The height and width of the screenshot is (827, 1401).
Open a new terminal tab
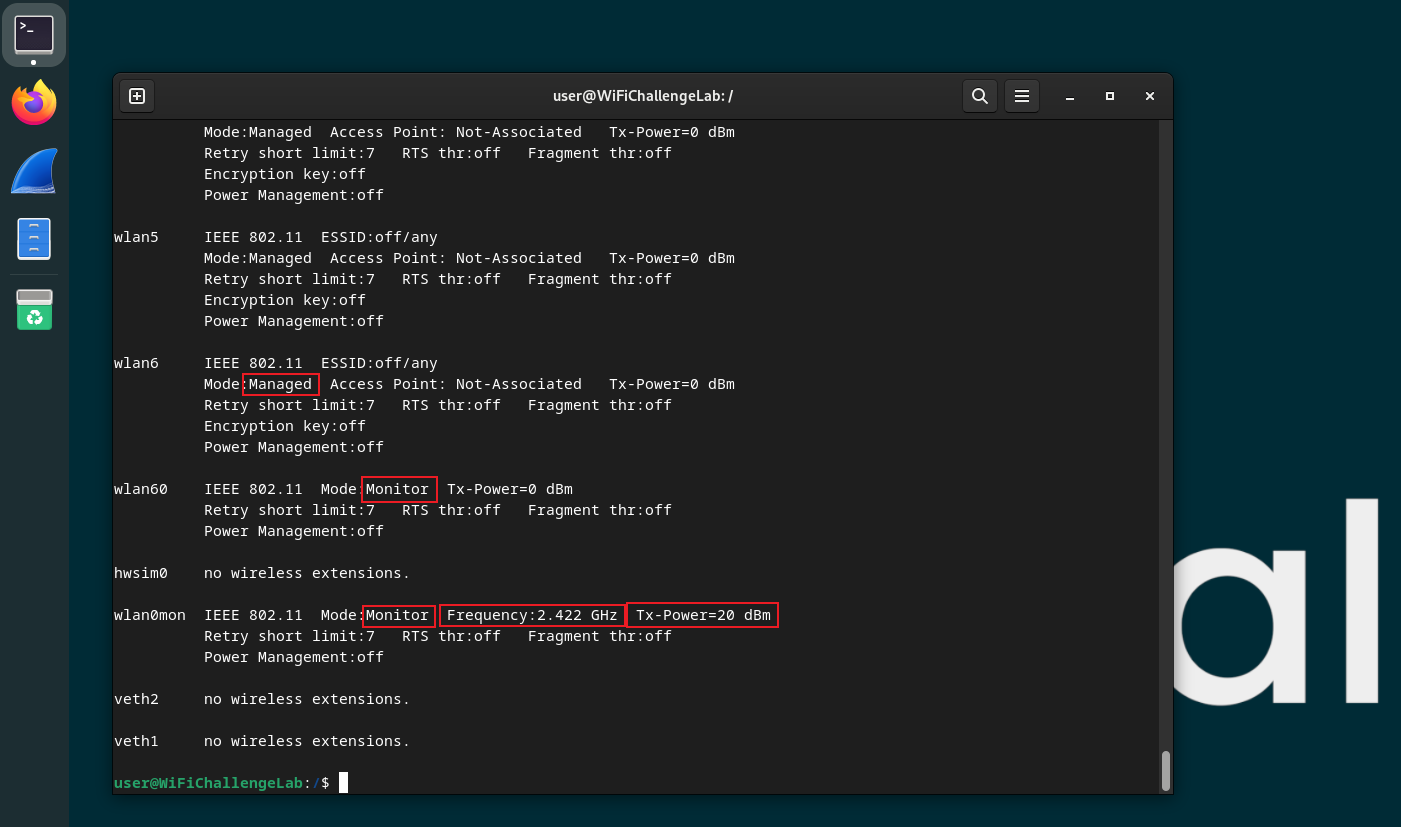137,96
